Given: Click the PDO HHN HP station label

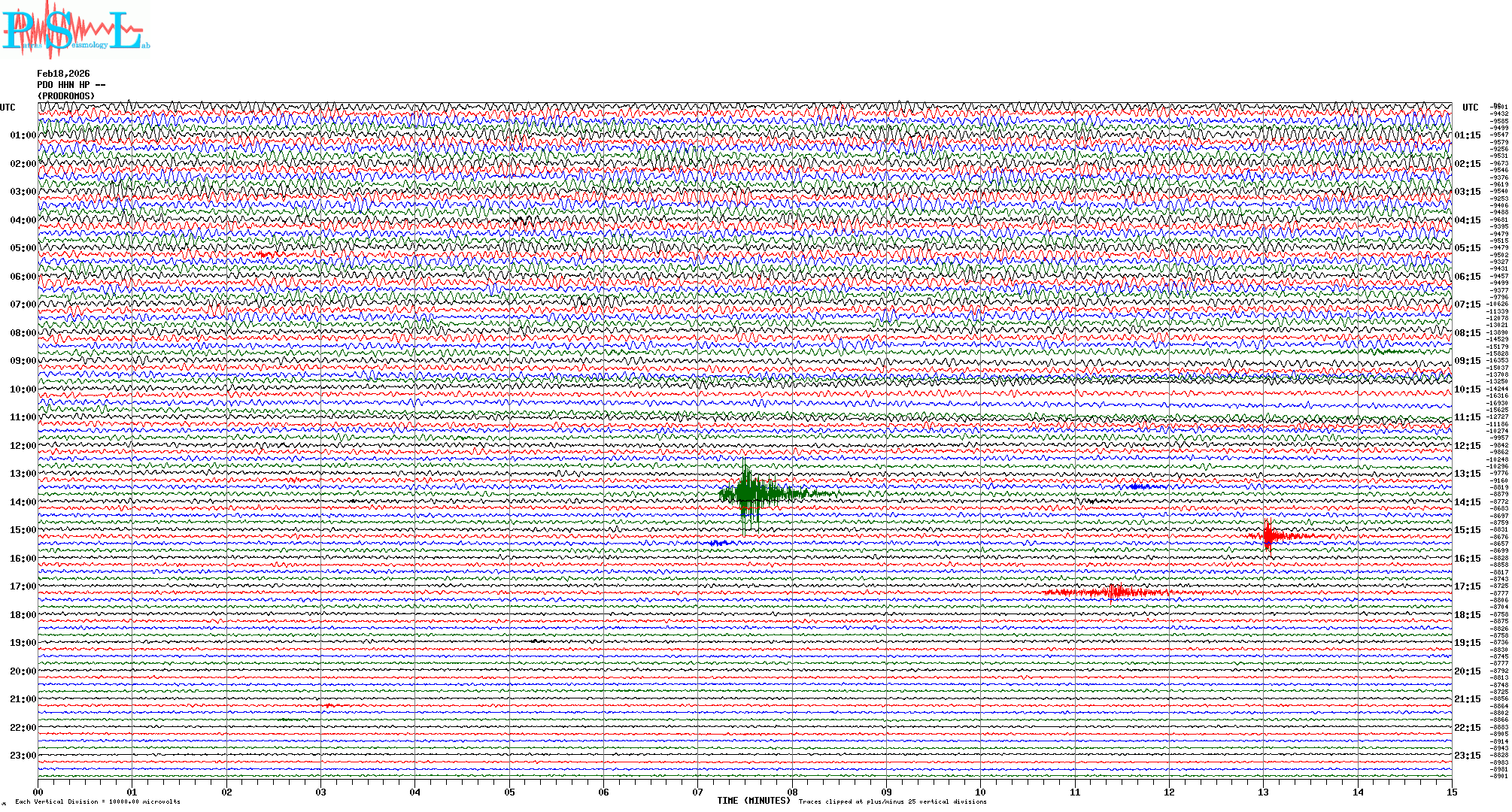Looking at the screenshot, I should click(71, 85).
